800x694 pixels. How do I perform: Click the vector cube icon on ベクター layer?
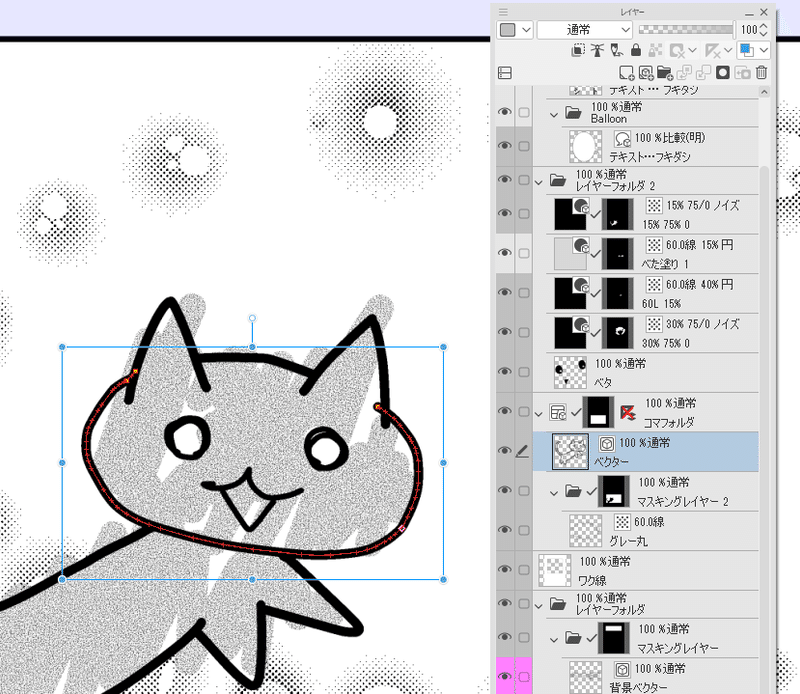(x=607, y=444)
